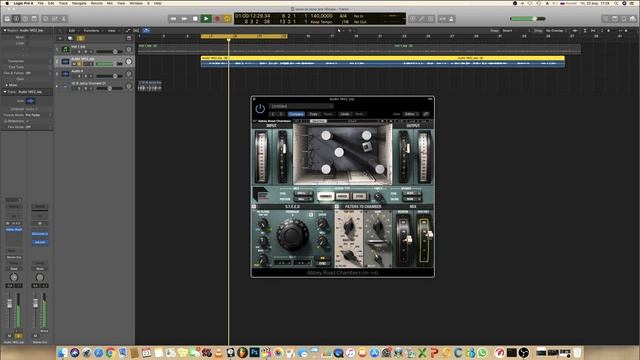Open the Mics type dropdown in plugin
Image resolution: width=640 pixels, height=360 pixels.
click(303, 193)
